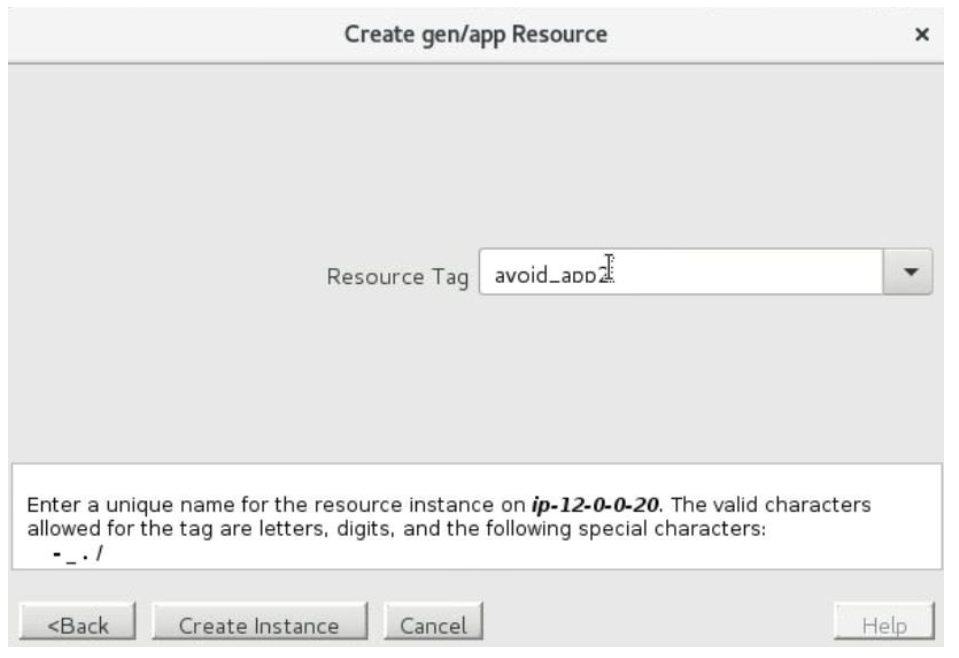Viewport: 959px width, 658px height.
Task: Click the ip-12-0-0-20 hostname in the description
Action: pos(594,505)
